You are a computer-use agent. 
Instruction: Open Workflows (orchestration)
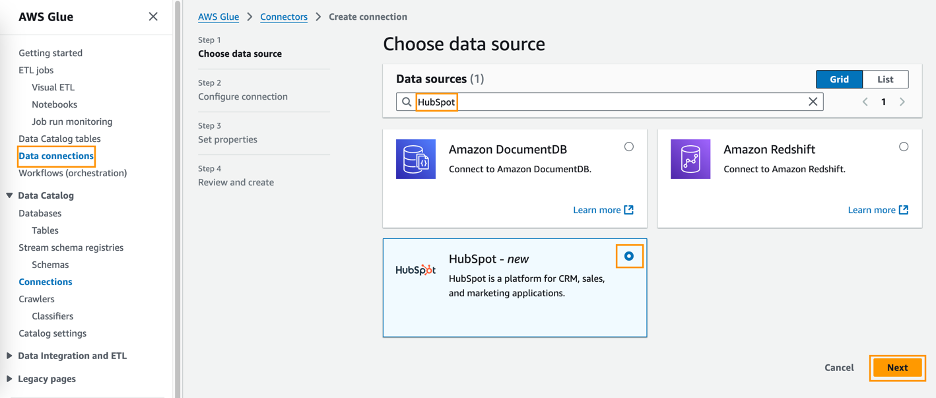73,173
